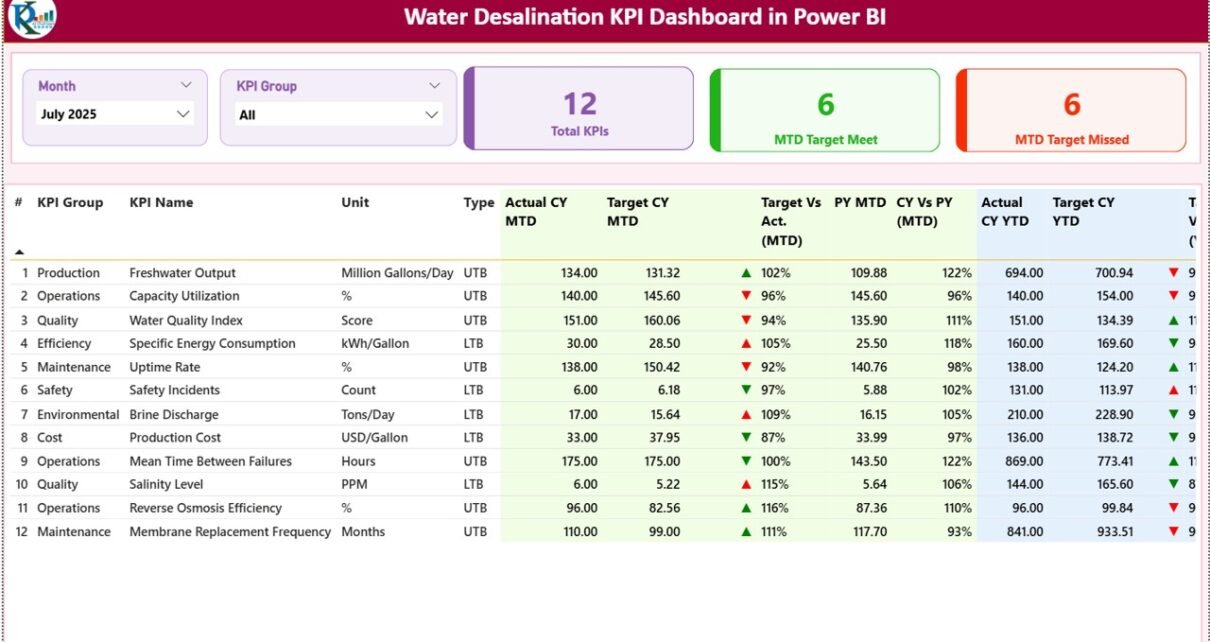Image resolution: width=1210 pixels, height=642 pixels.
Task: Select the MTD Target Meet card
Action: (825, 110)
